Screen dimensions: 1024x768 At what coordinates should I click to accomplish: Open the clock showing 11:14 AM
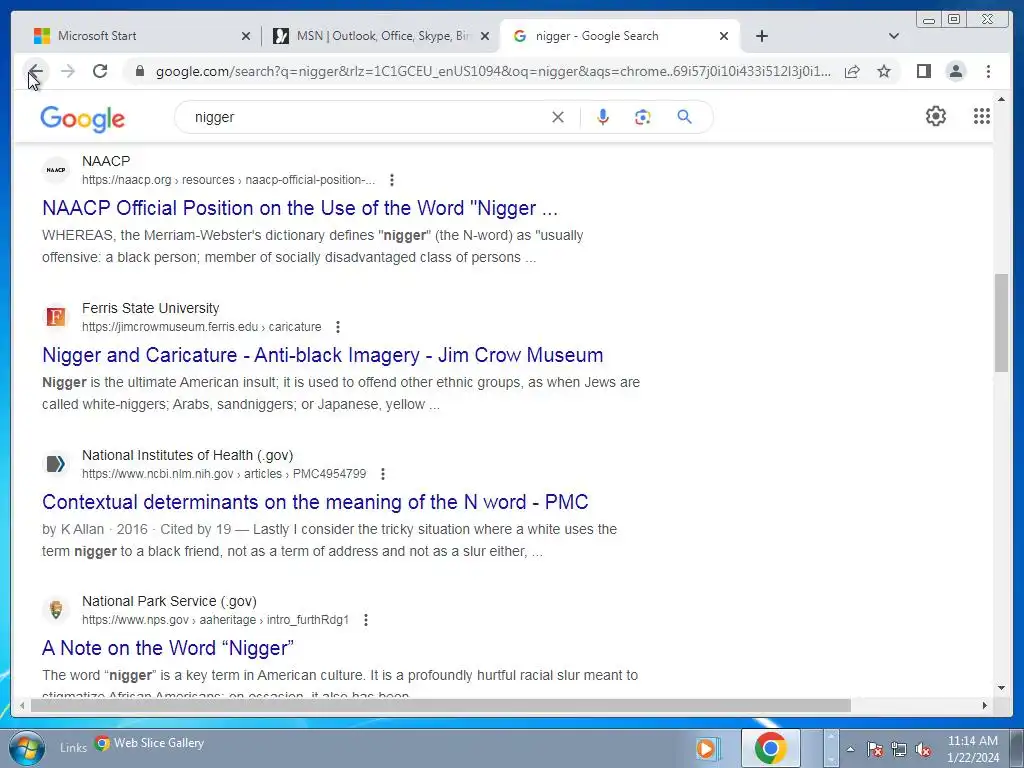point(972,749)
